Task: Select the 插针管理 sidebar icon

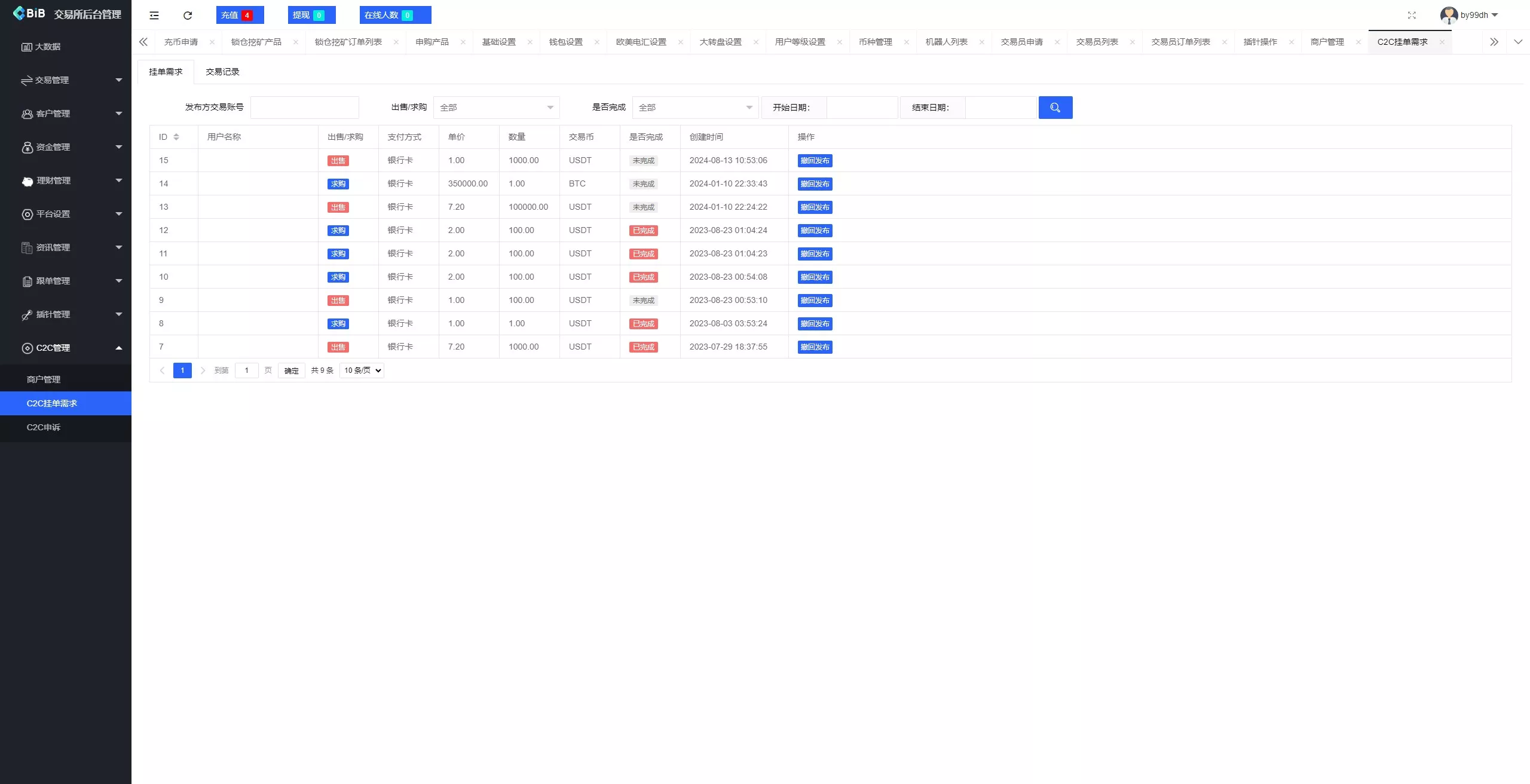Action: click(27, 314)
